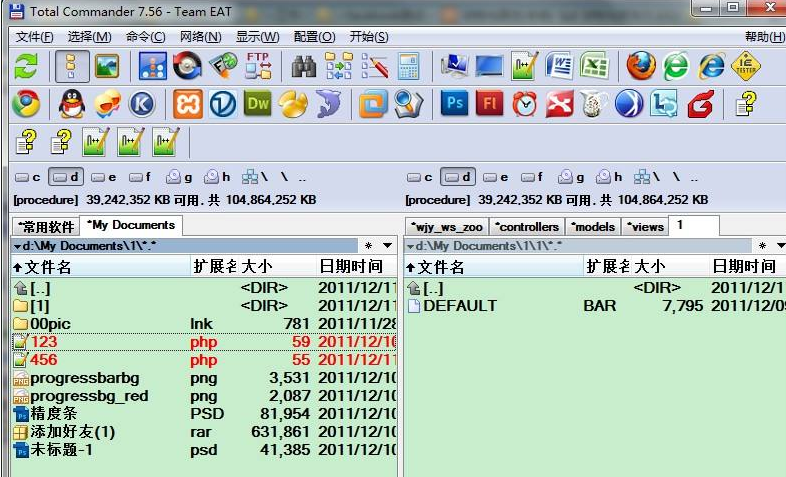
Task: Select the DEFAULT BAR file in right panel
Action: point(595,306)
